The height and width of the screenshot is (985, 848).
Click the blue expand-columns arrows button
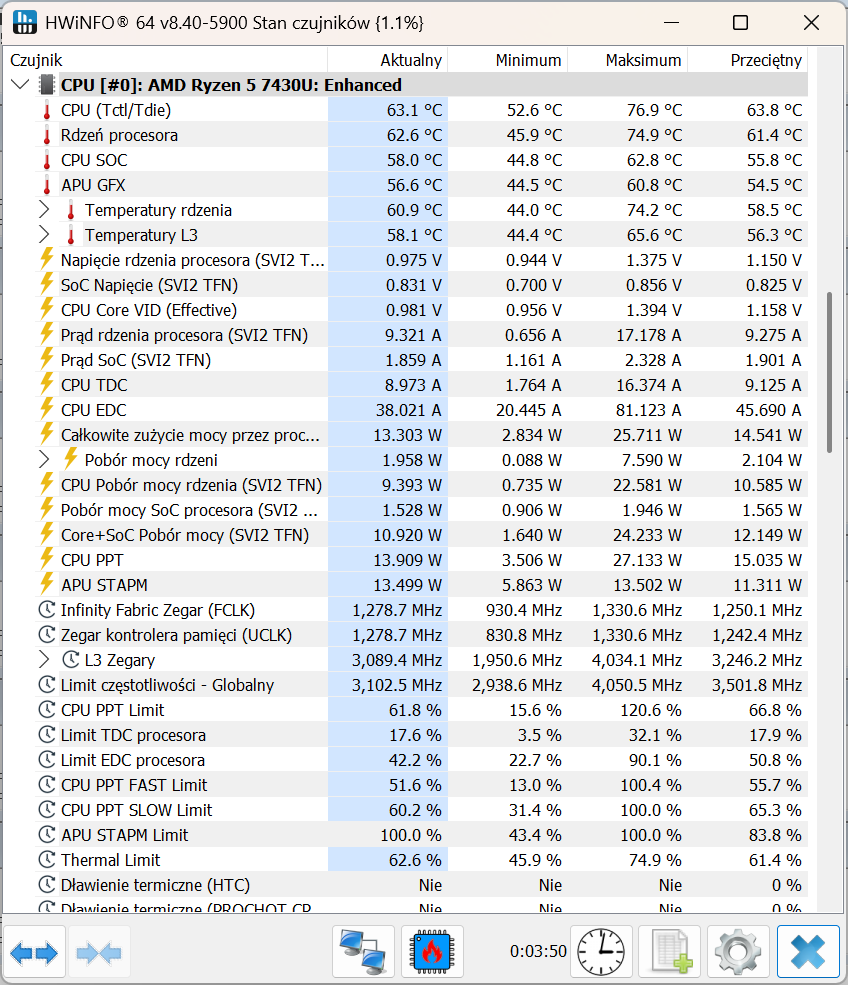(x=35, y=952)
